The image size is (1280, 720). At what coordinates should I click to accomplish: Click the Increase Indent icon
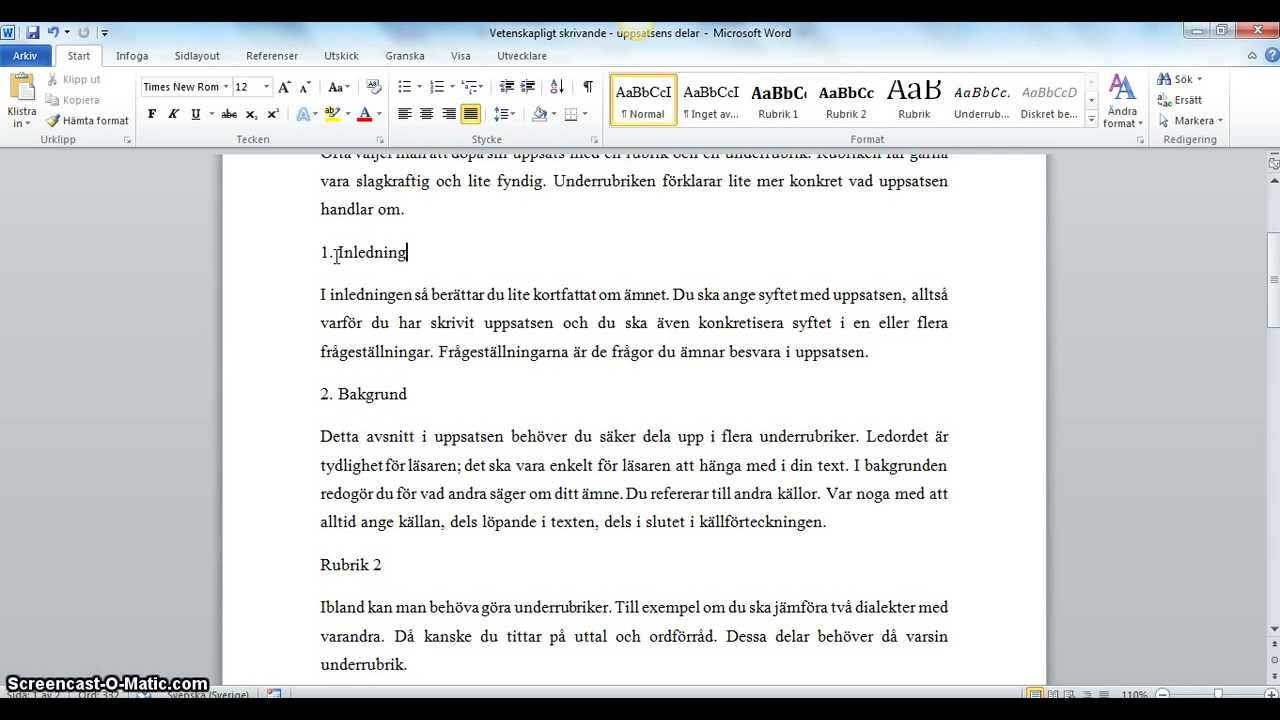pos(528,87)
